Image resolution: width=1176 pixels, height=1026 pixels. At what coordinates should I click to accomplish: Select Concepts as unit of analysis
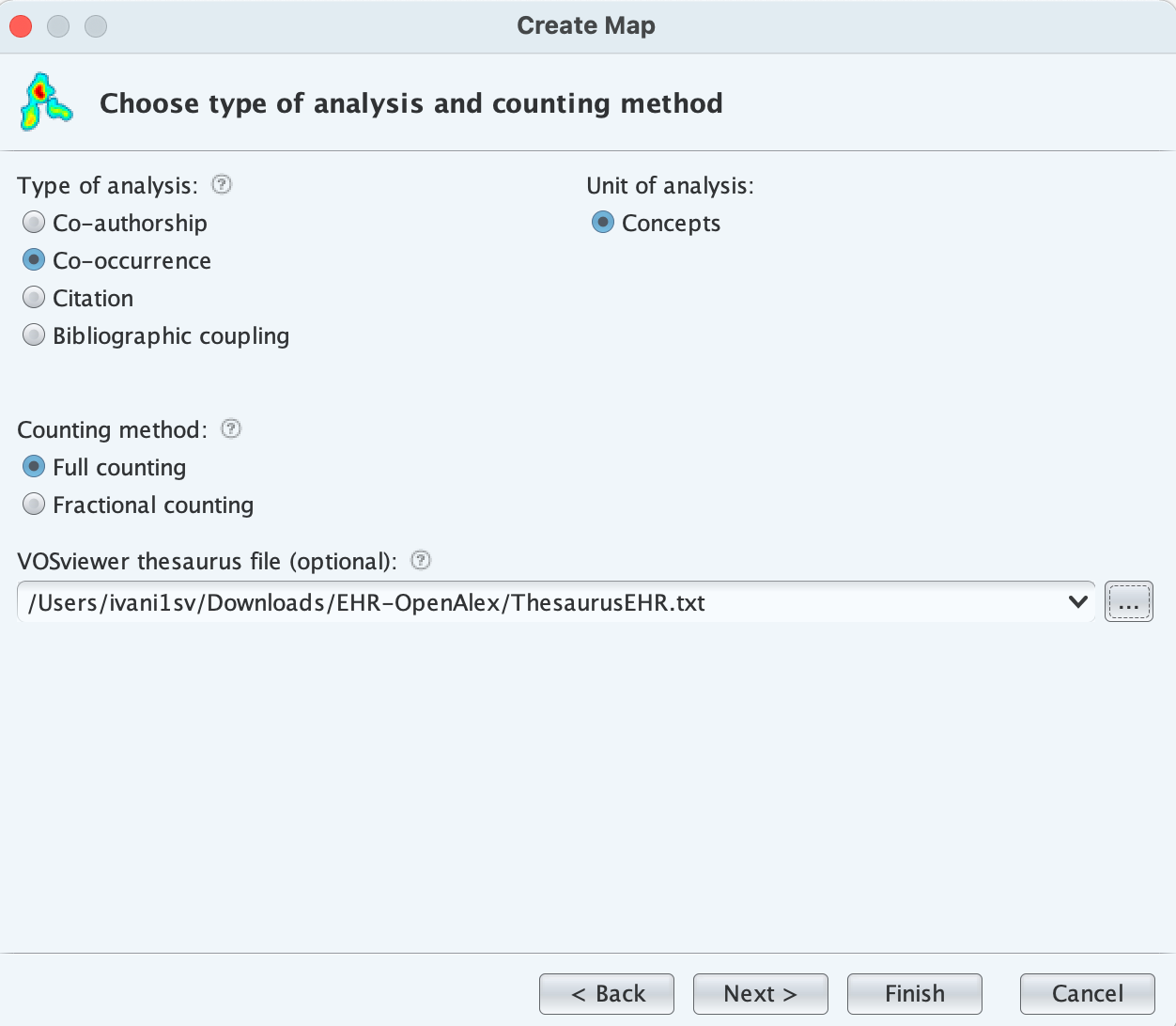point(603,223)
